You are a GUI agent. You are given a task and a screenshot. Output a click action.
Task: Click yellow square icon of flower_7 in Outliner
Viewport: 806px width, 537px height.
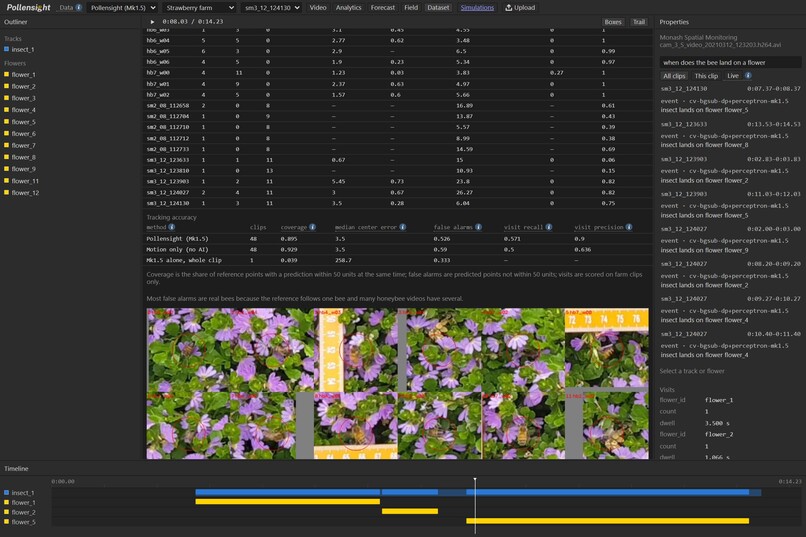7,145
